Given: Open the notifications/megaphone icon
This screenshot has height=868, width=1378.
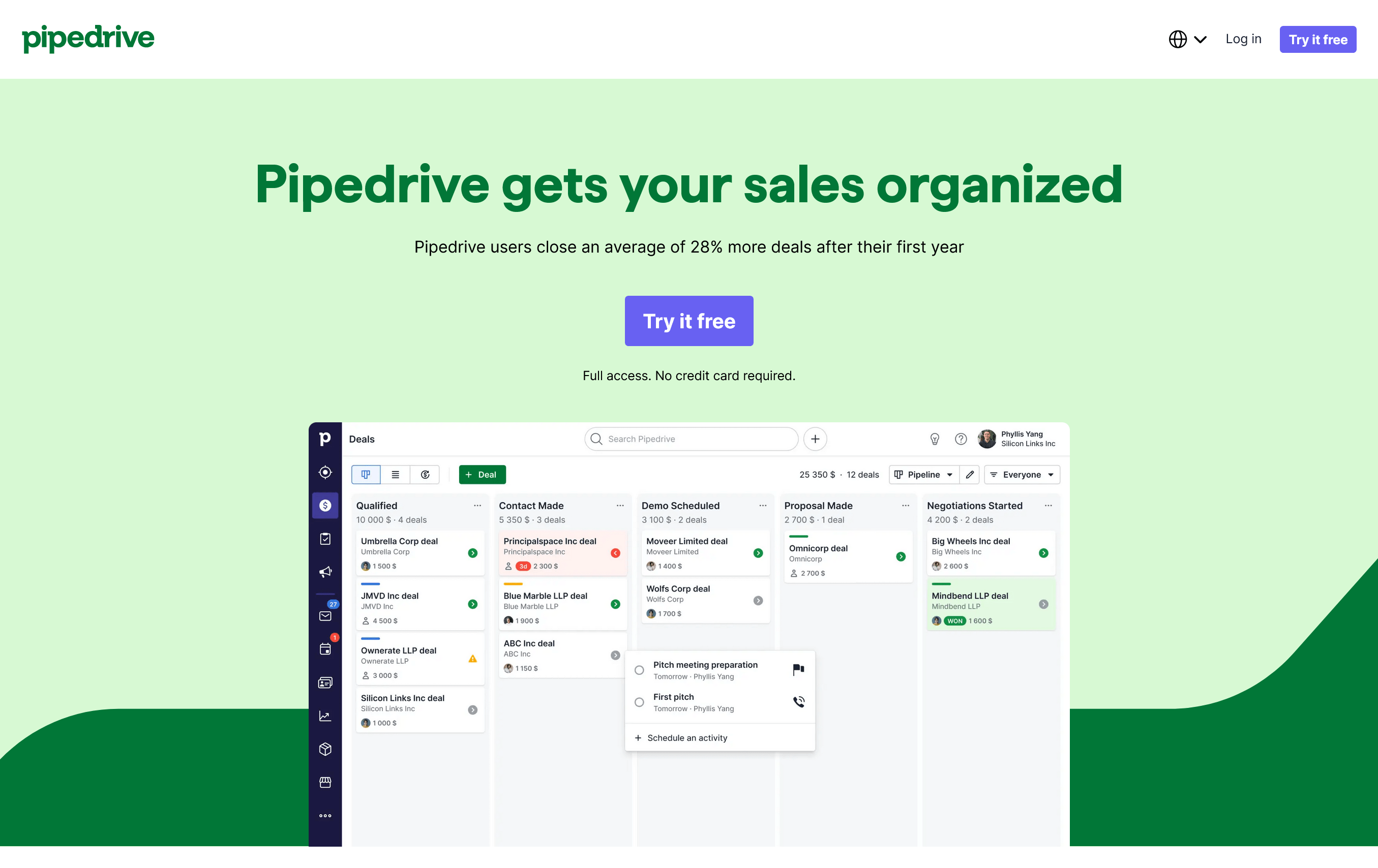Looking at the screenshot, I should [325, 572].
